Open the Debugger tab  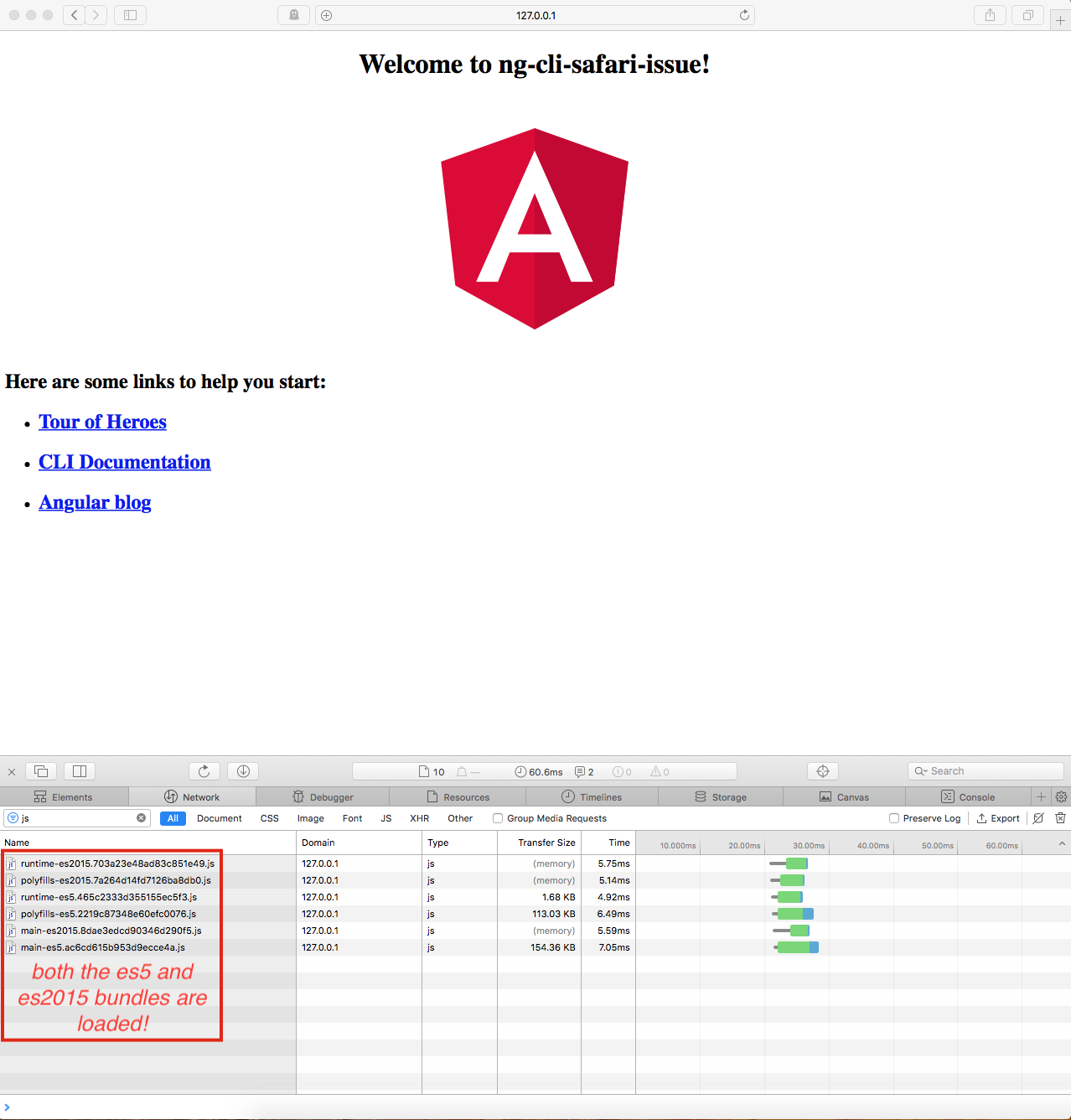pos(323,796)
